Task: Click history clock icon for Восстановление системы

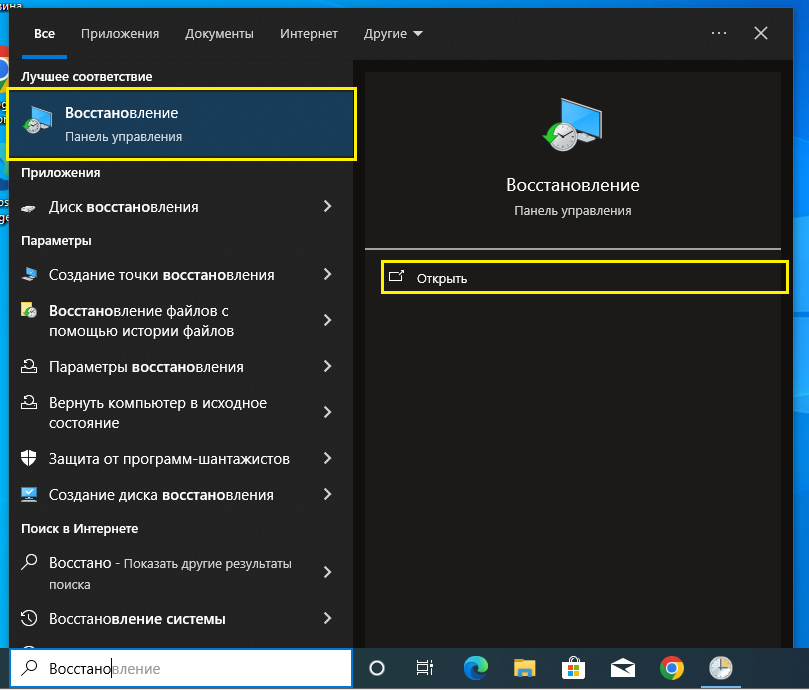Action: [29, 618]
